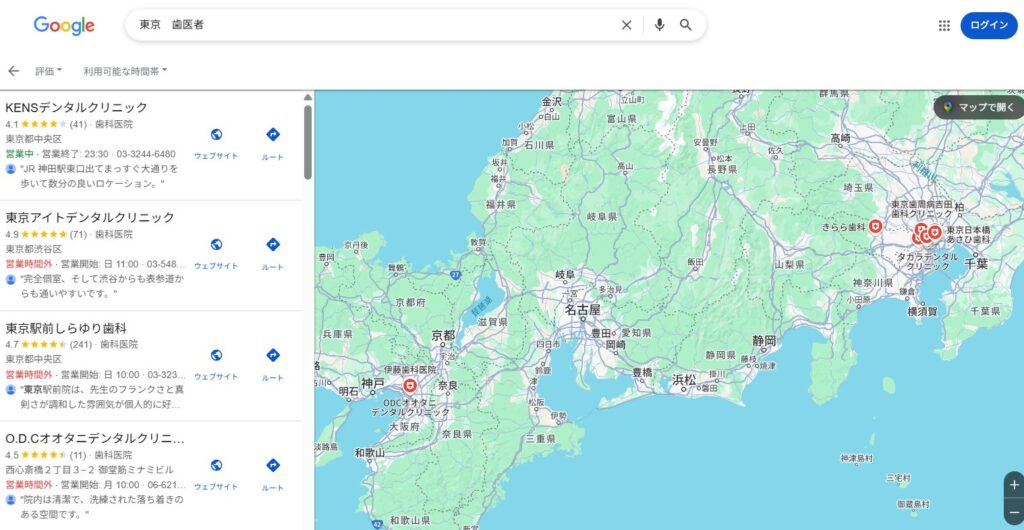The height and width of the screenshot is (530, 1024).
Task: Open website of 東京駅前しらゆり歯科
Action: (x=216, y=364)
